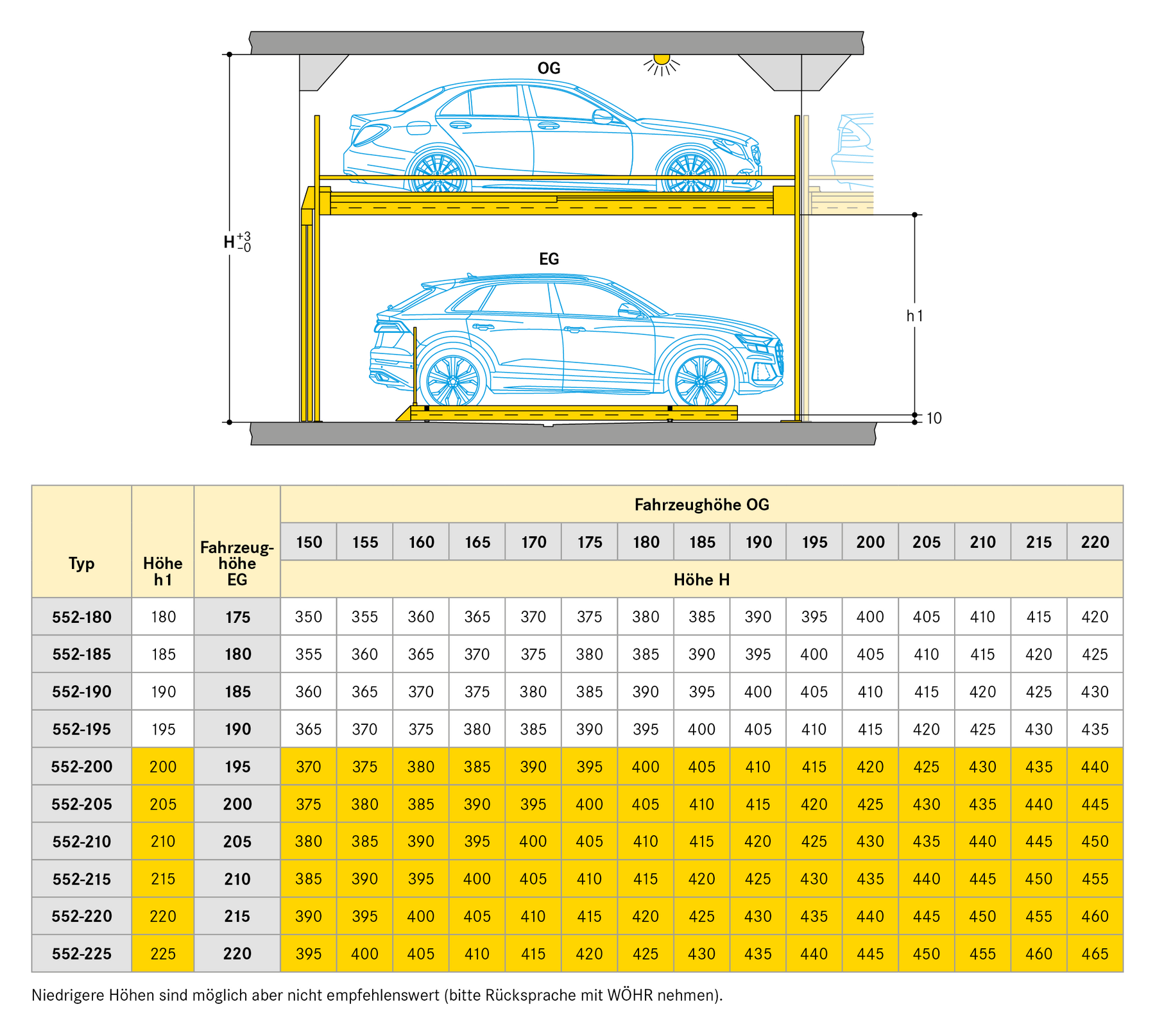
Task: Select the EG label above the SUV
Action: (549, 259)
